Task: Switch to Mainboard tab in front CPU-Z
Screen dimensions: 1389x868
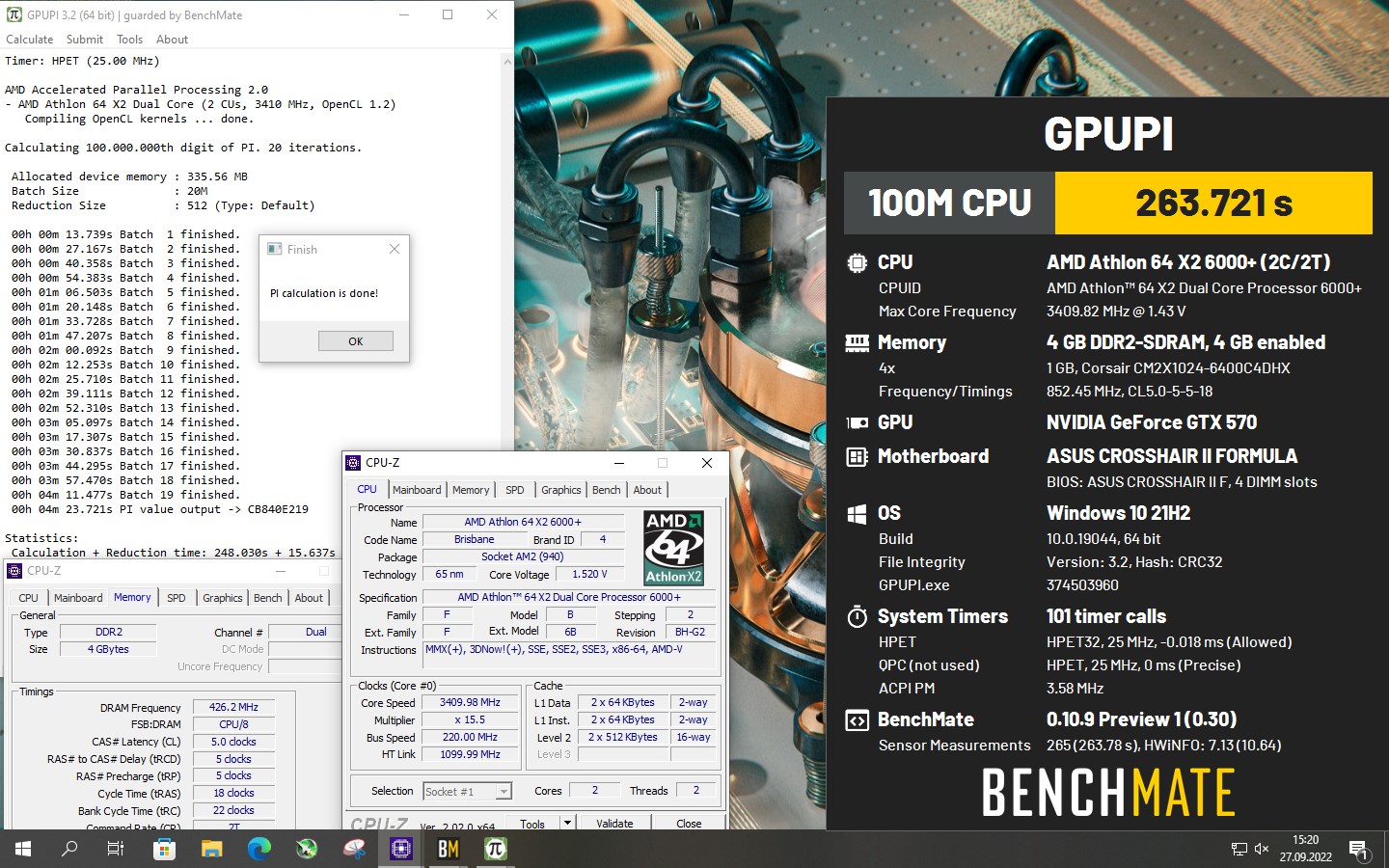Action: click(x=417, y=490)
